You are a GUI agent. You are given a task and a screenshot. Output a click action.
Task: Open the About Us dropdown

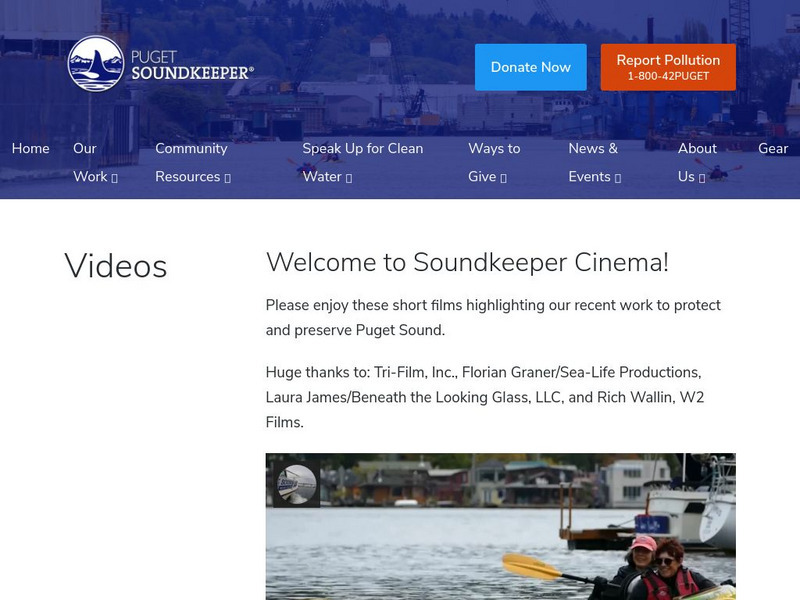click(x=703, y=176)
